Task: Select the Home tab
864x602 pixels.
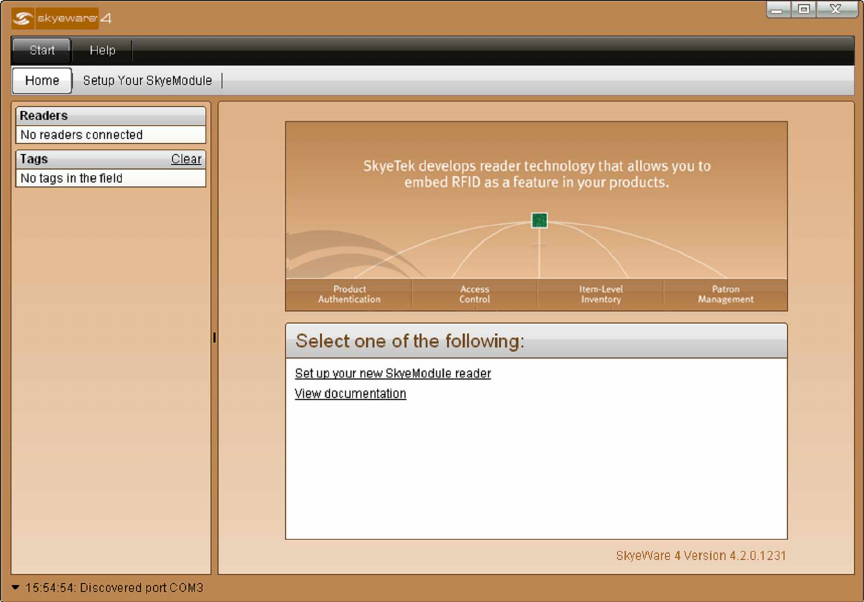Action: [x=42, y=80]
